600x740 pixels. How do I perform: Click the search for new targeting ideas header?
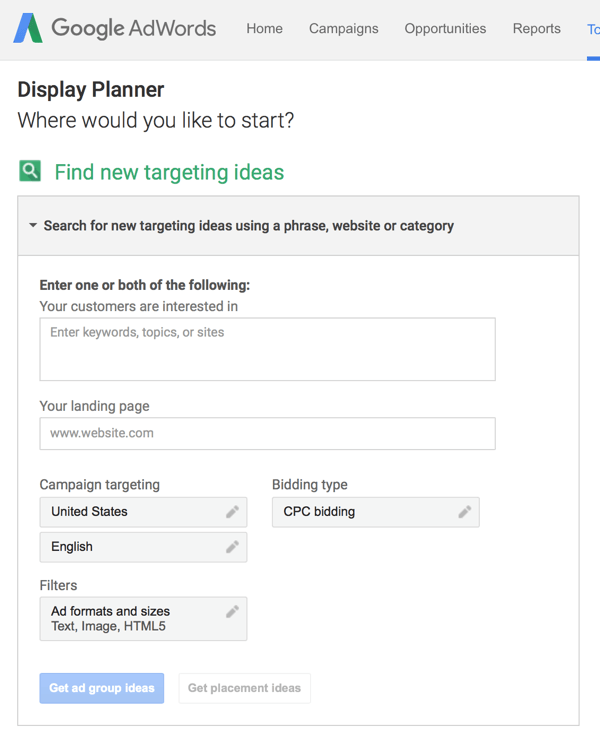[249, 226]
